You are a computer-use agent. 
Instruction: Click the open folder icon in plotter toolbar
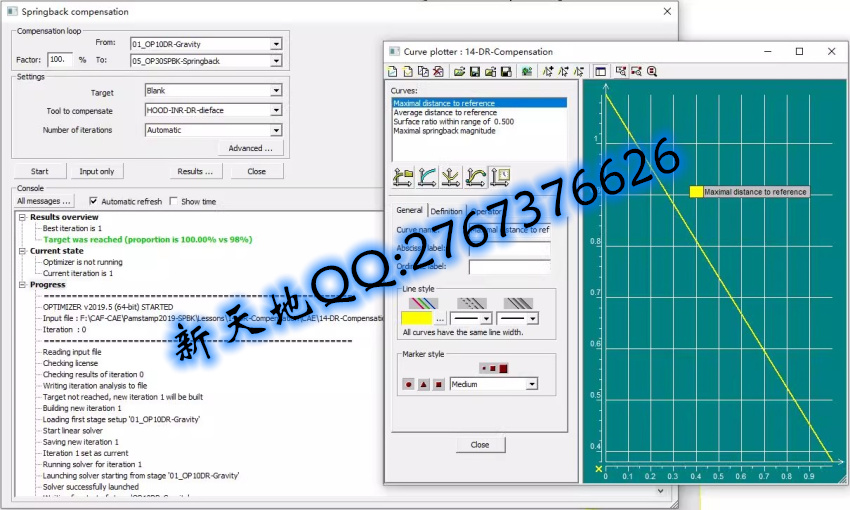[459, 72]
